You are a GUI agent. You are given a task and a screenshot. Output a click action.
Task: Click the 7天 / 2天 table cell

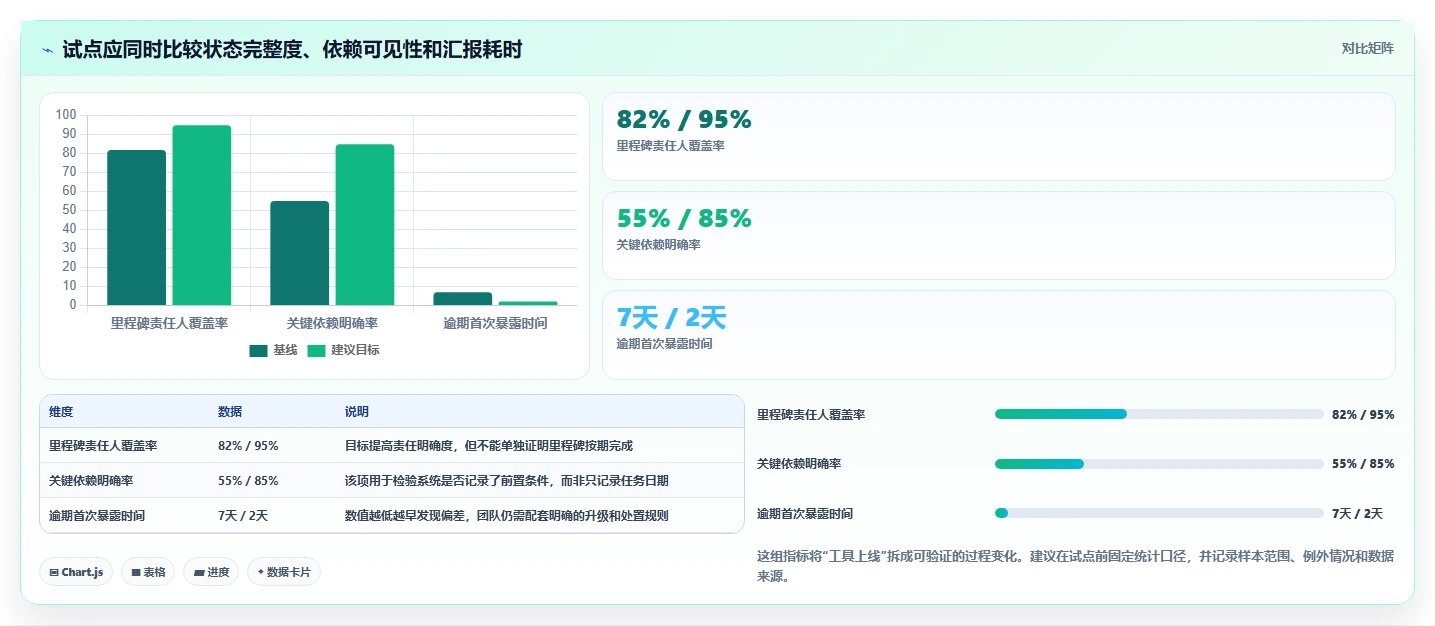(x=243, y=516)
